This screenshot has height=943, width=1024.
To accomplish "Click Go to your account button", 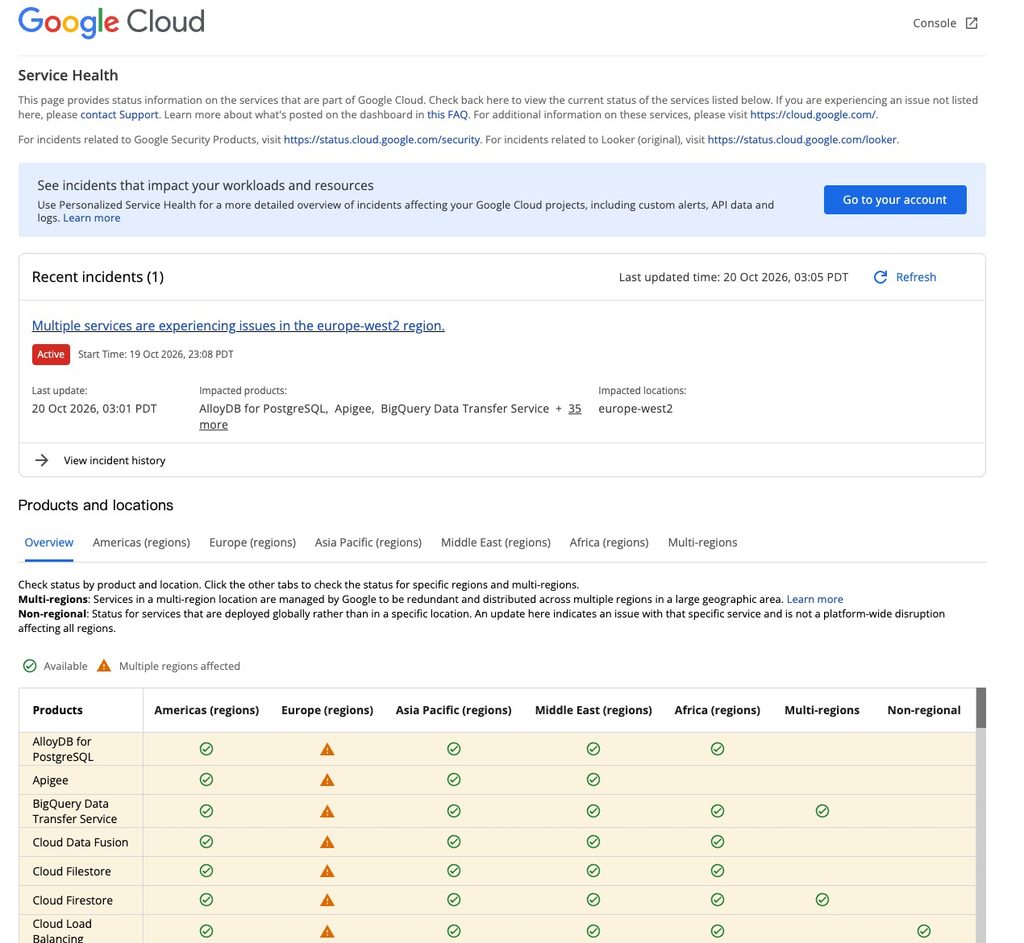I will point(895,200).
